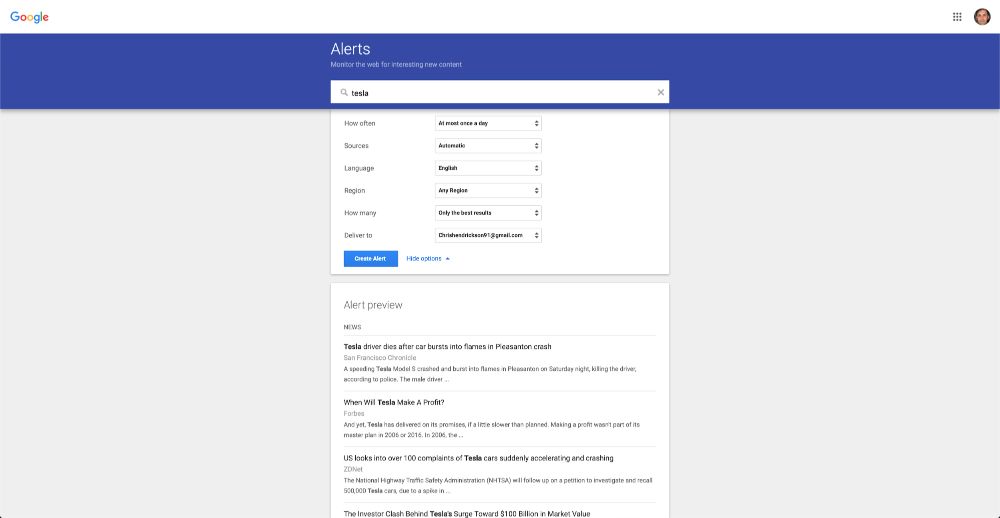Open US looks into 100 complaints article
This screenshot has width=1000, height=518.
pos(478,458)
